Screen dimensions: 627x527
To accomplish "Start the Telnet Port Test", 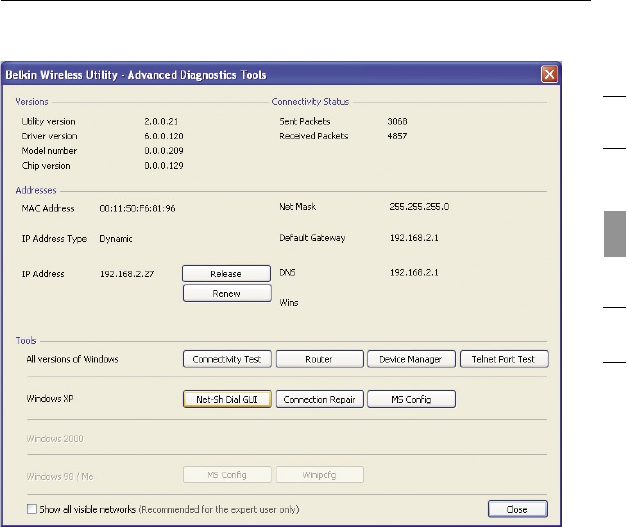I will coord(504,359).
